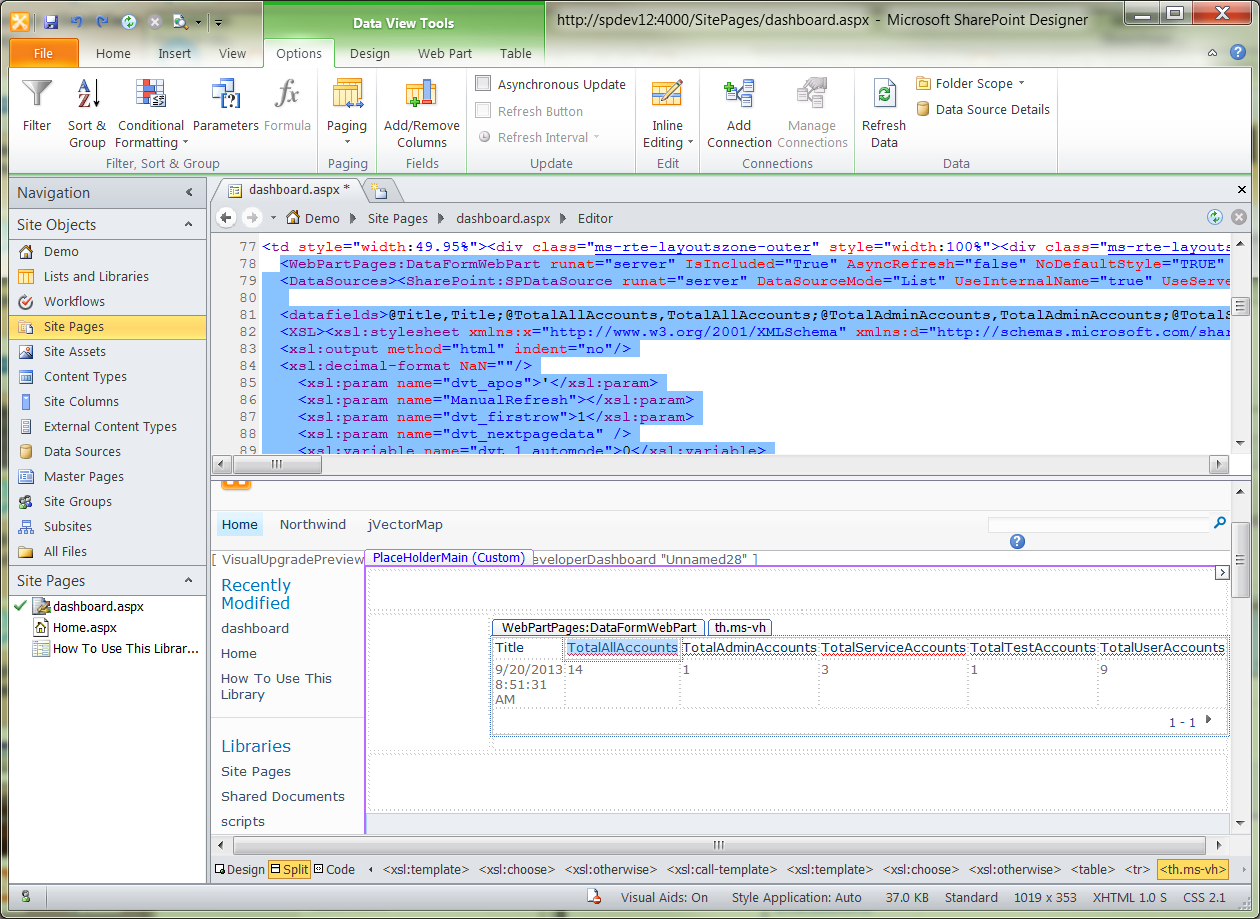Viewport: 1260px width, 919px height.
Task: Switch to the Web Part ribbon tab
Action: click(x=445, y=54)
